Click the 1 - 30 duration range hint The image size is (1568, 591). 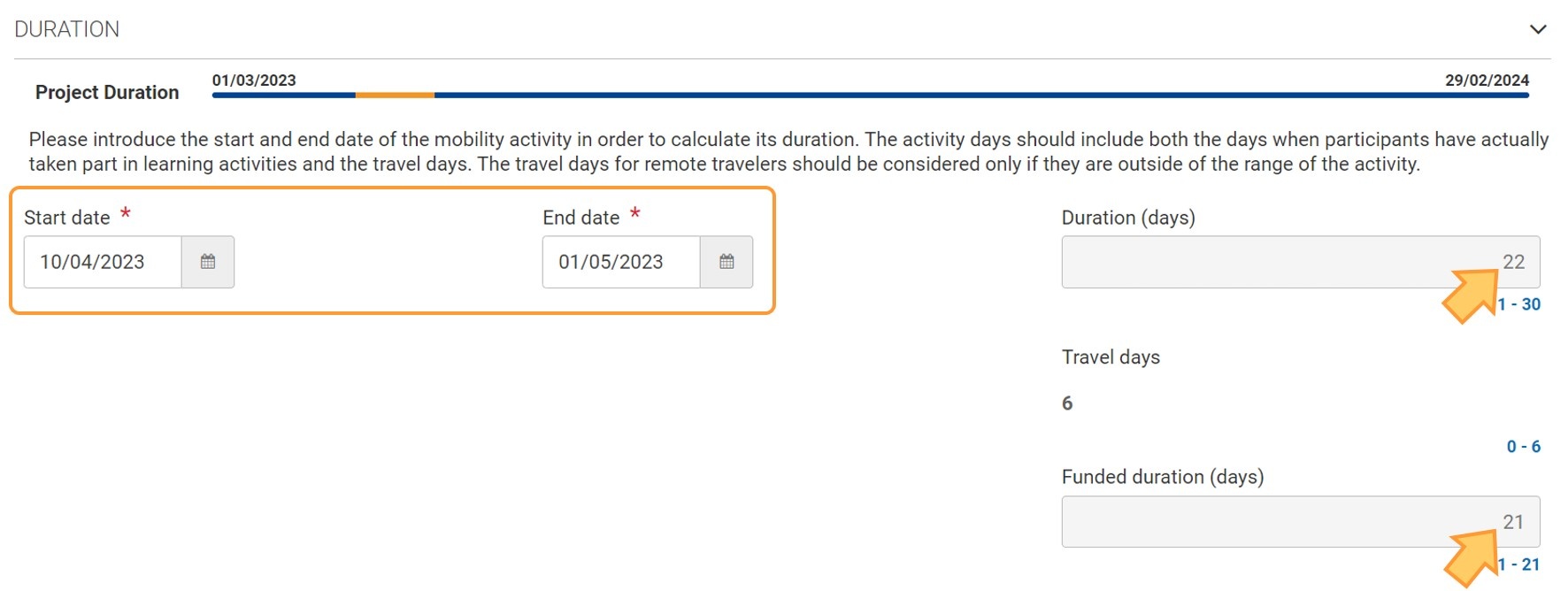pyautogui.click(x=1520, y=304)
